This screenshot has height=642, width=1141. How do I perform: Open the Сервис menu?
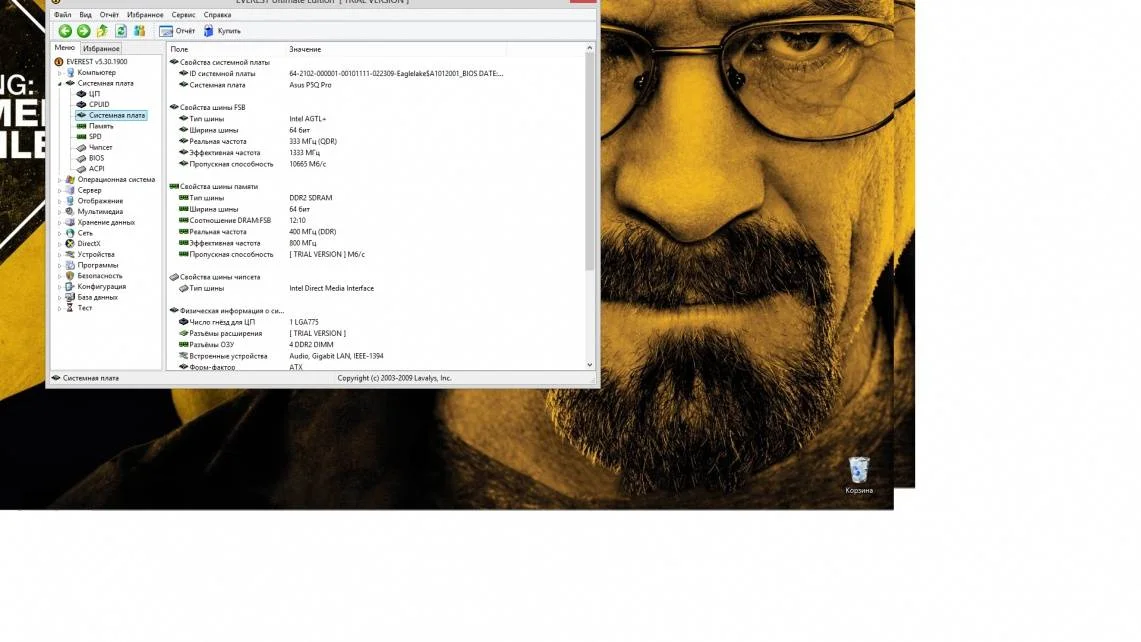click(x=183, y=15)
